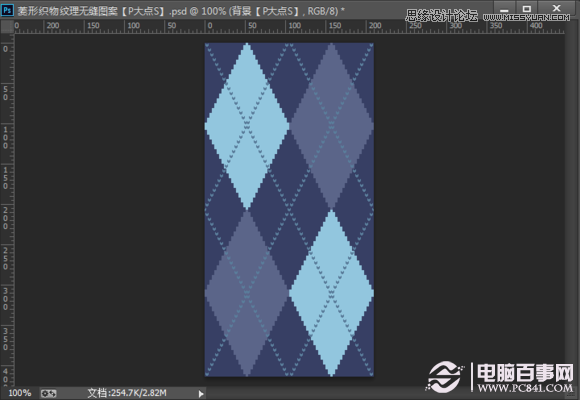The height and width of the screenshot is (400, 580).
Task: Click the status bar icon beside 100% zoom
Action: 48,393
